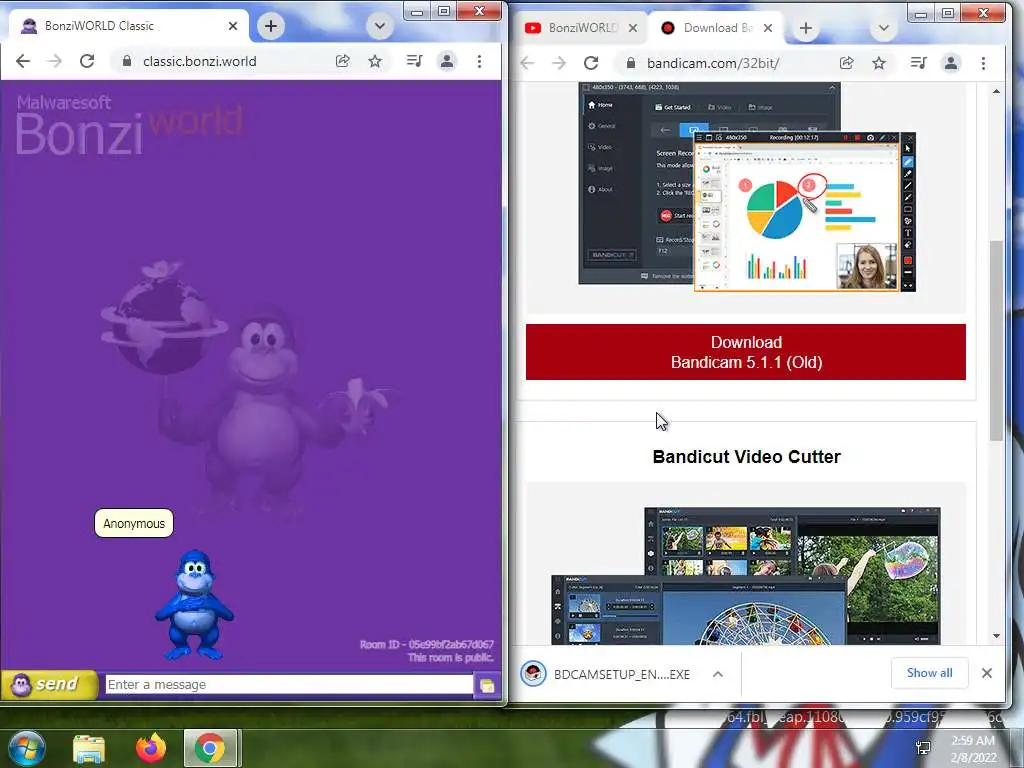The image size is (1024, 768).
Task: Go forward in BonziWORLD Classic window
Action: tap(55, 61)
